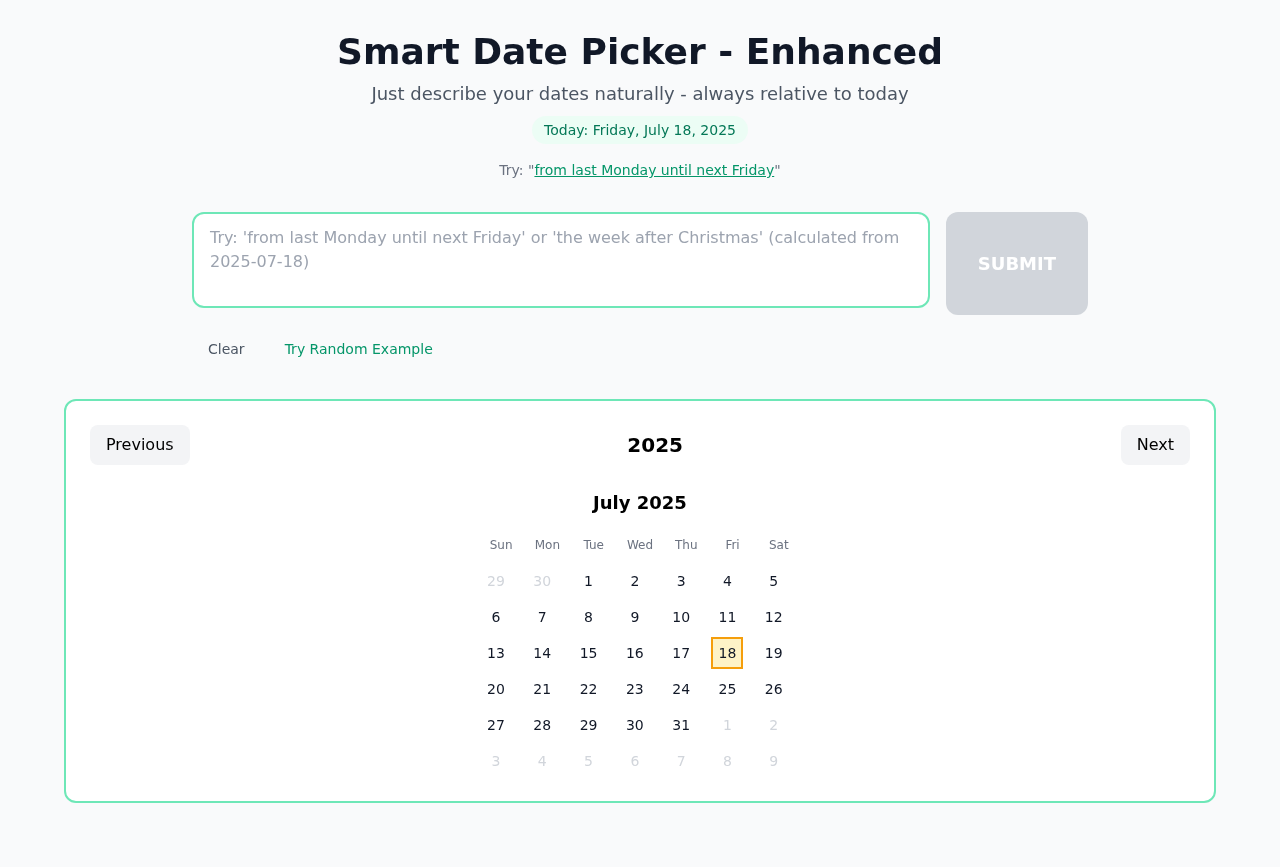1280x867 pixels.
Task: Advance calendar with the Next button
Action: [1155, 443]
